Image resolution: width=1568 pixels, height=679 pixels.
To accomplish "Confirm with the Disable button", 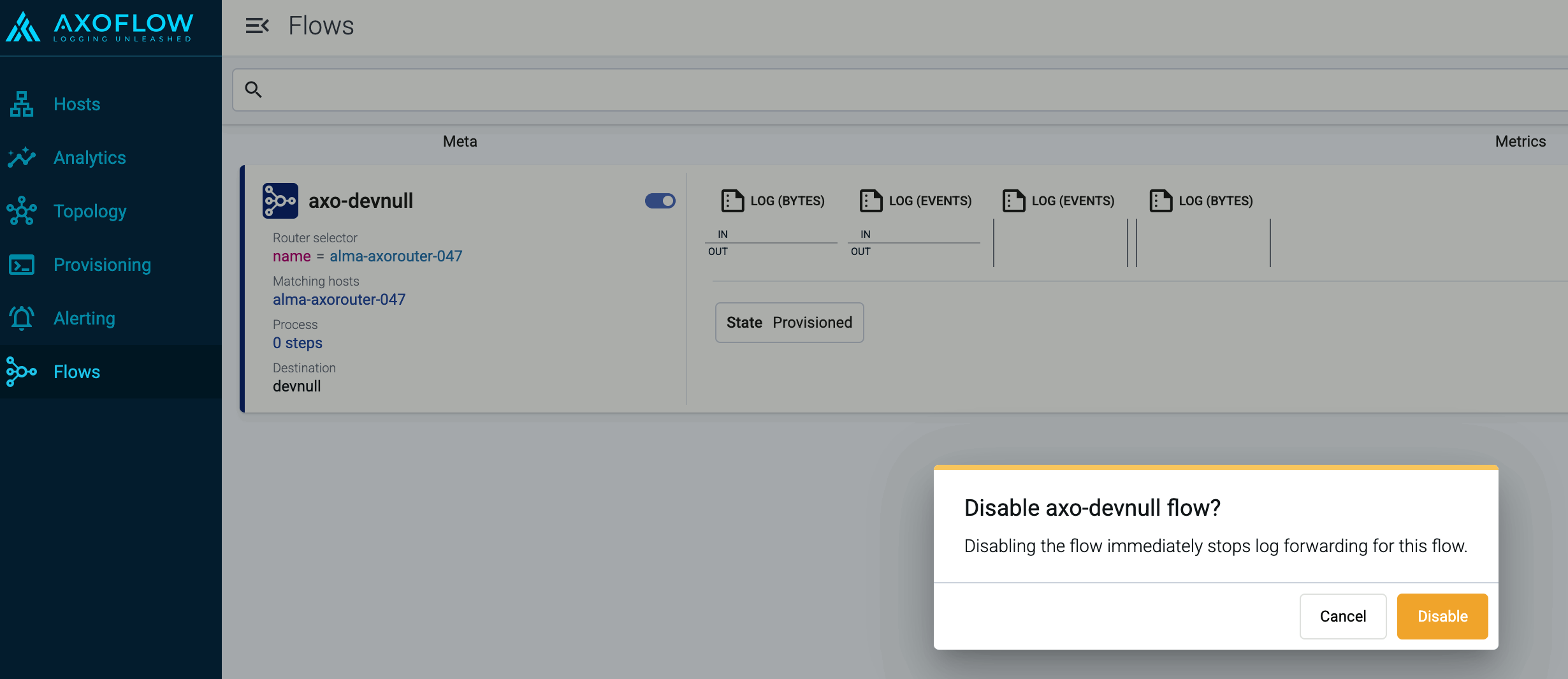I will pyautogui.click(x=1442, y=616).
